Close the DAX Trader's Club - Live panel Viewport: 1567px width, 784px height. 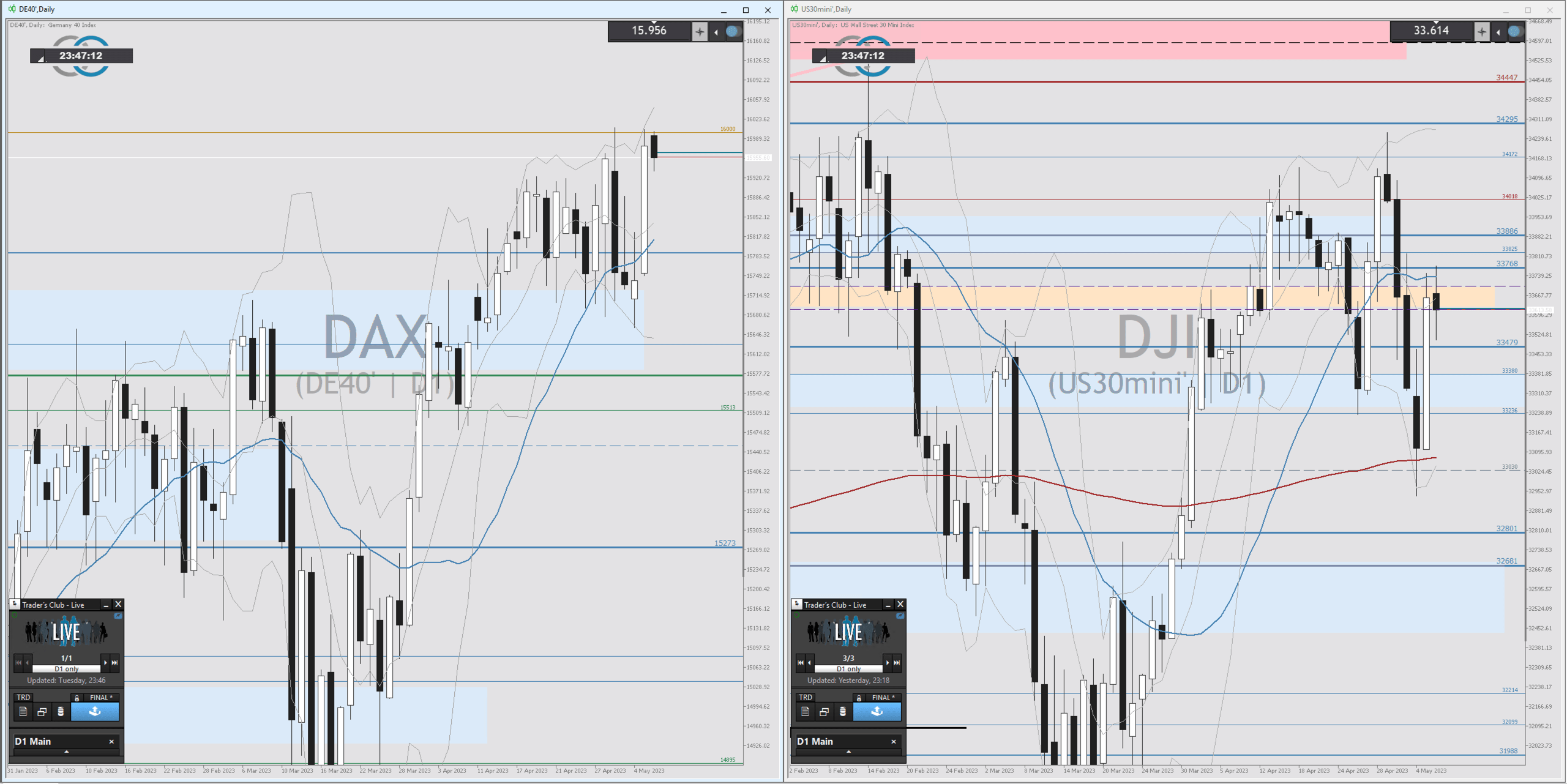[x=118, y=605]
